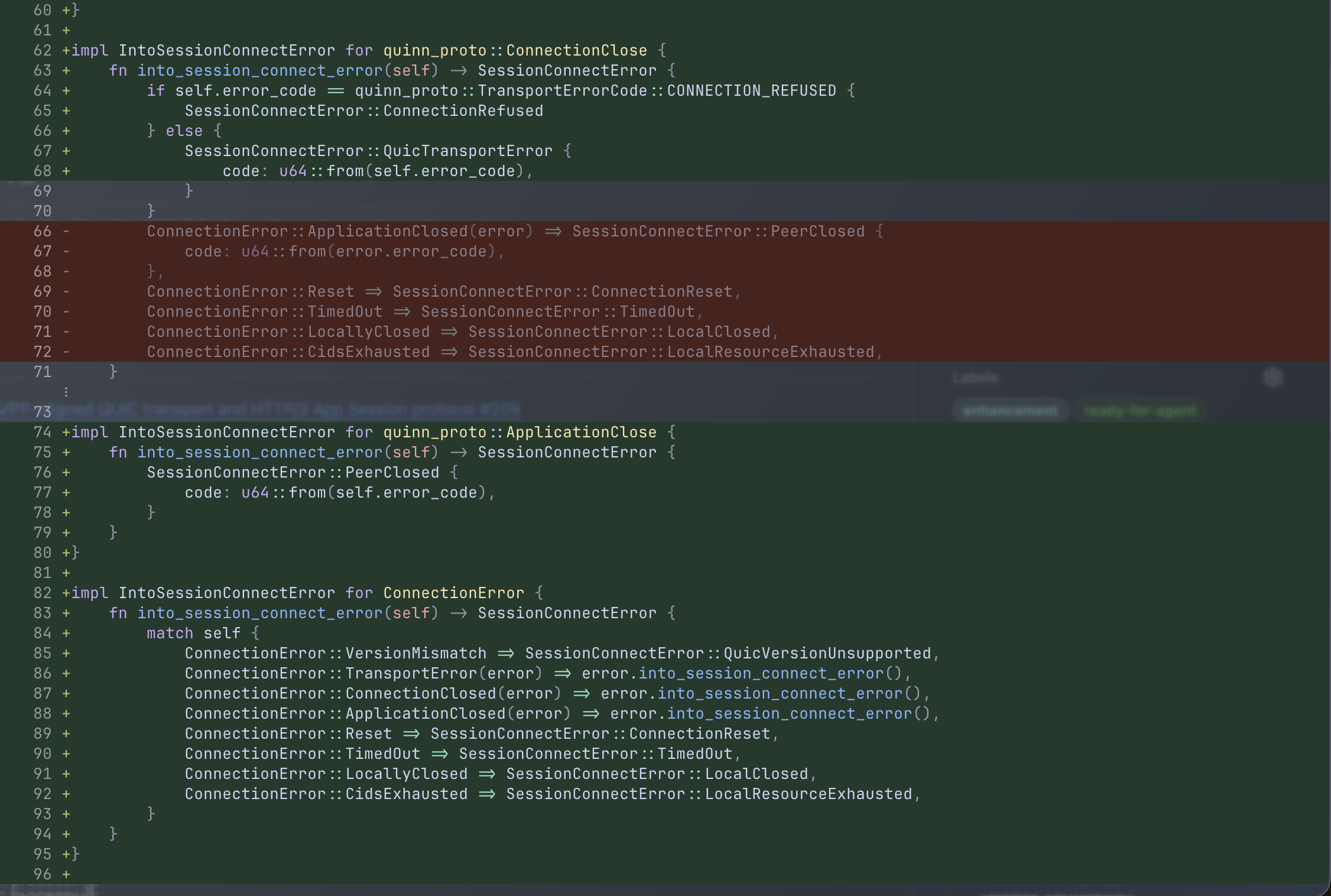Click added 'ConnectionError::LocallyClosed' on line 91
The height and width of the screenshot is (896, 1331).
[x=326, y=774]
